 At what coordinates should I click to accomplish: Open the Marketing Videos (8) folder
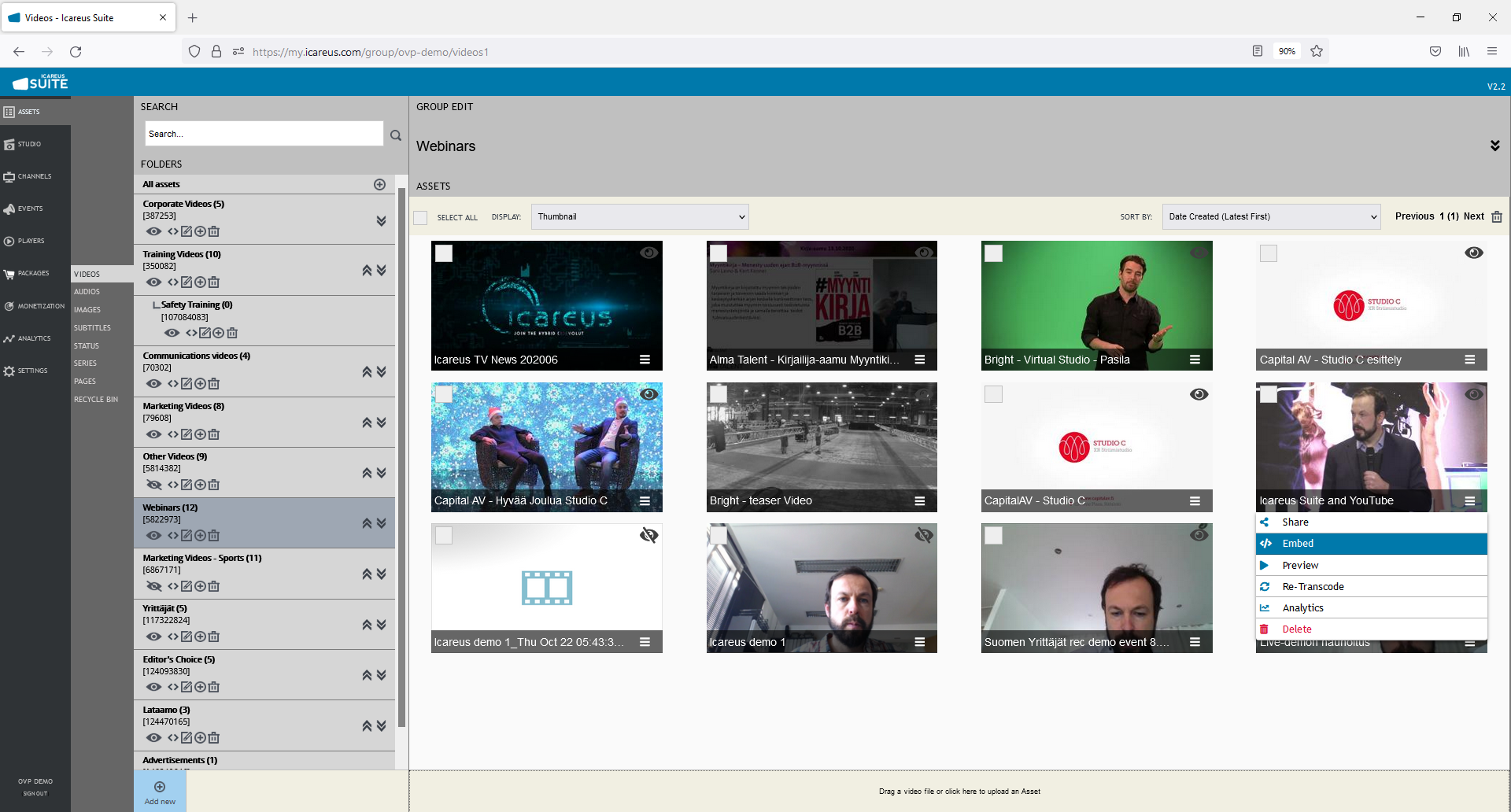click(183, 407)
